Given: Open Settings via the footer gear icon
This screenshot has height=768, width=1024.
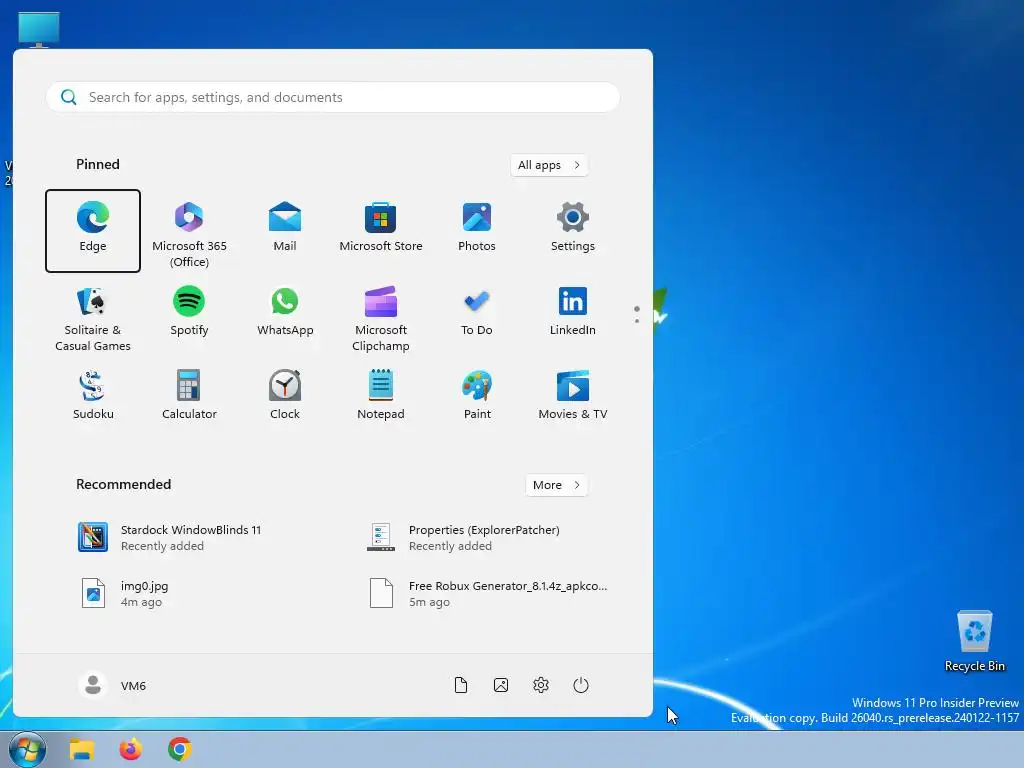Looking at the screenshot, I should 541,685.
